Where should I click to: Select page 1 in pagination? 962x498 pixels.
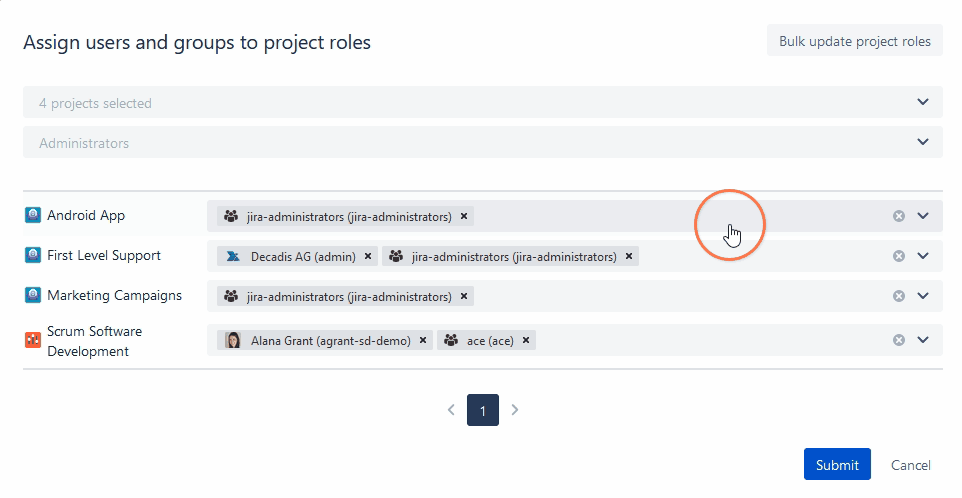[x=483, y=410]
